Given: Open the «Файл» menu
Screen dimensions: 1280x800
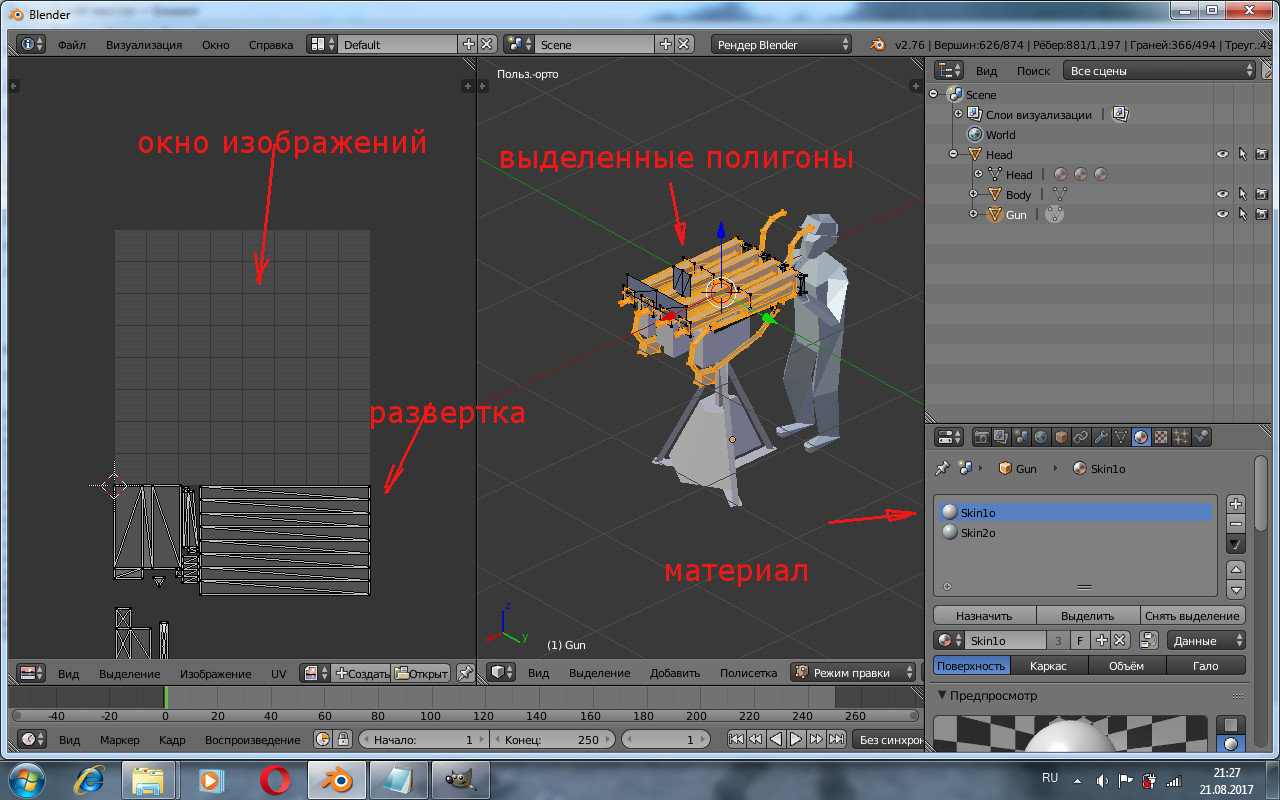Looking at the screenshot, I should click(71, 45).
